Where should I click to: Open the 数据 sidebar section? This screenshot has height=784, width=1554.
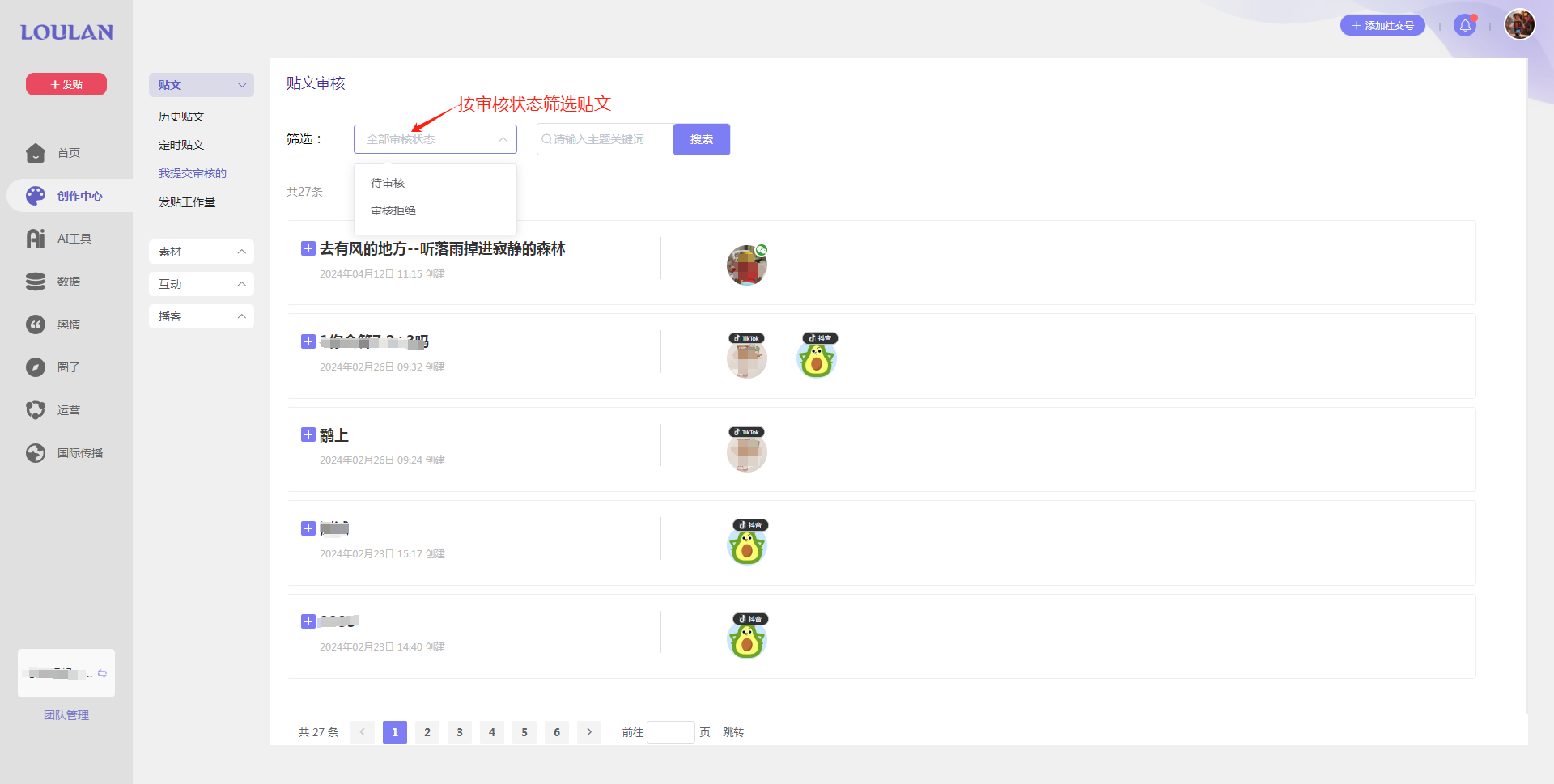(36, 282)
